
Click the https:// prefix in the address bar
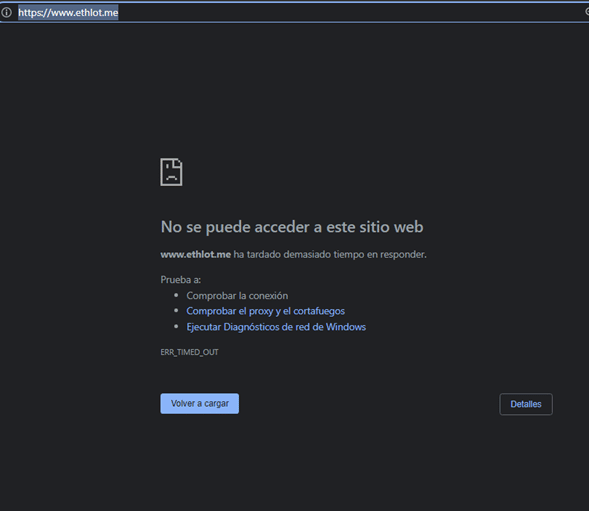(x=34, y=13)
